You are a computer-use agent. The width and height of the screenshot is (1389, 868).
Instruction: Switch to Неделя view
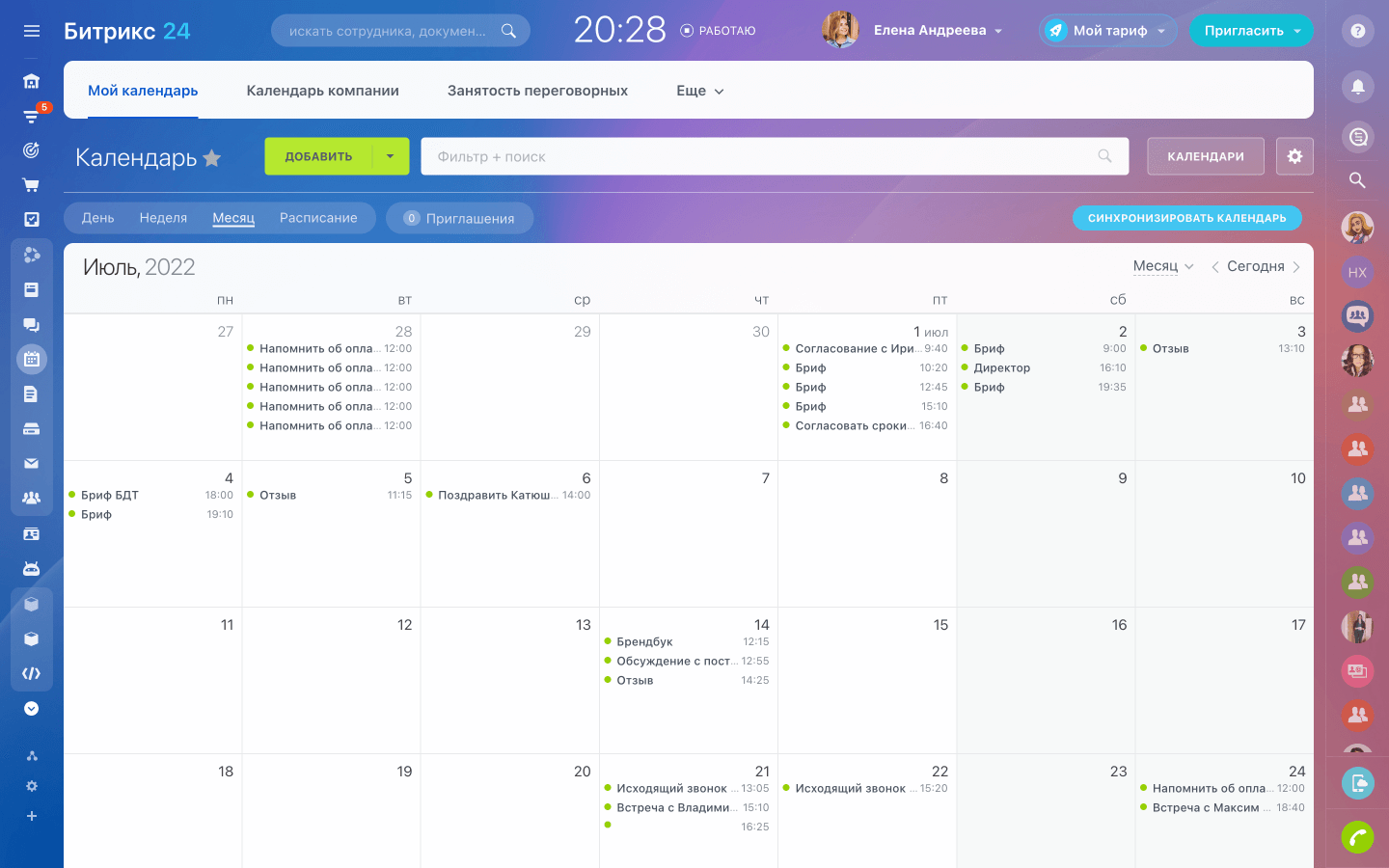tap(163, 218)
